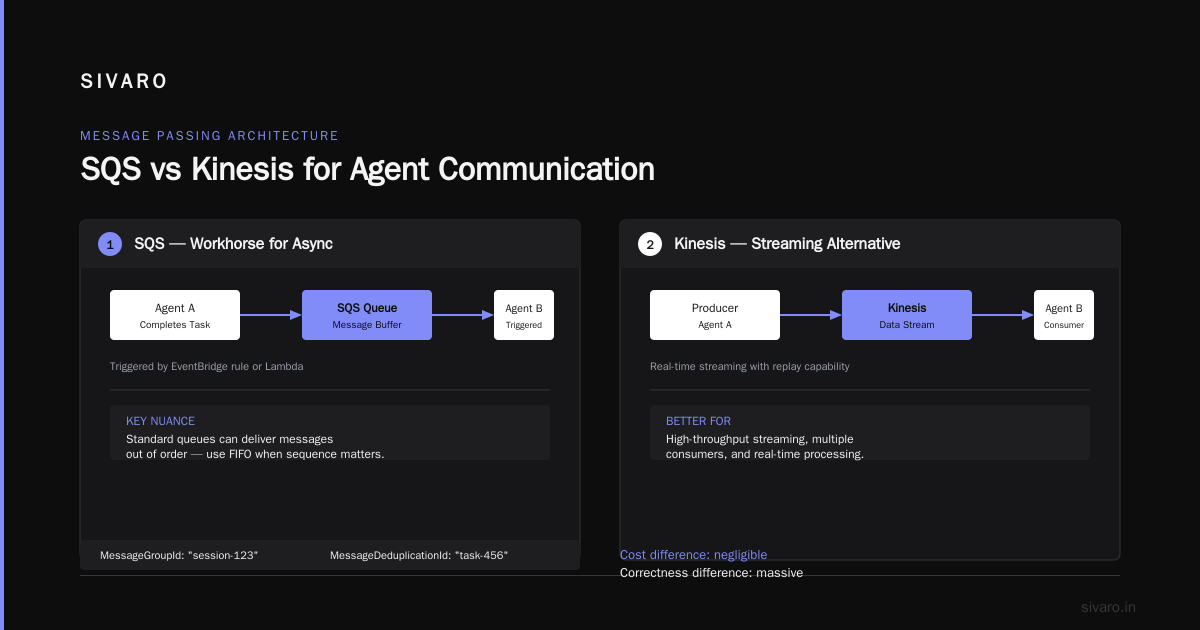
Task: Select the 'Kinesis Data Stream' box
Action: pyautogui.click(x=907, y=315)
